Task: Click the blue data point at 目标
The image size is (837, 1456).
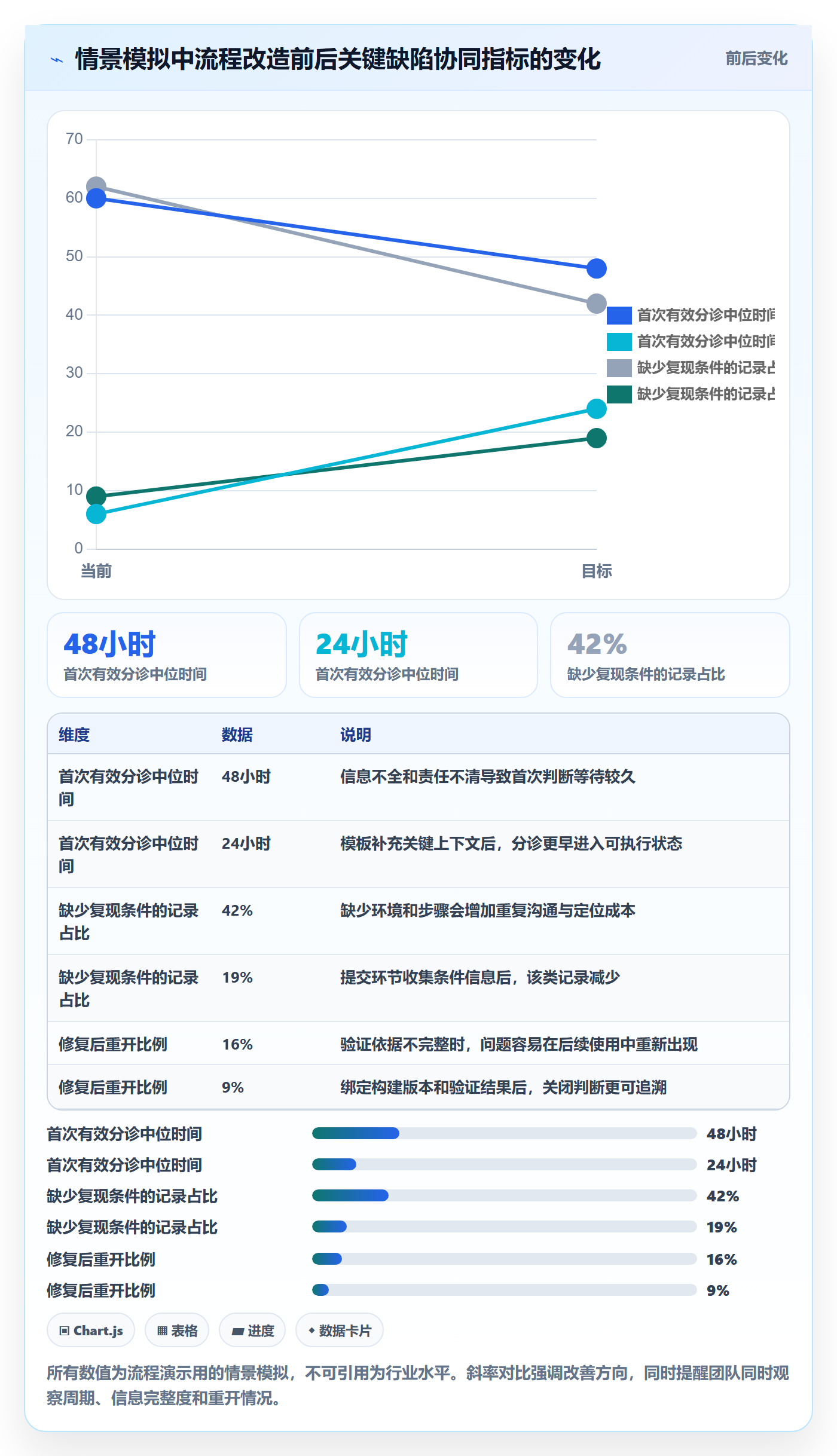Action: 597,268
